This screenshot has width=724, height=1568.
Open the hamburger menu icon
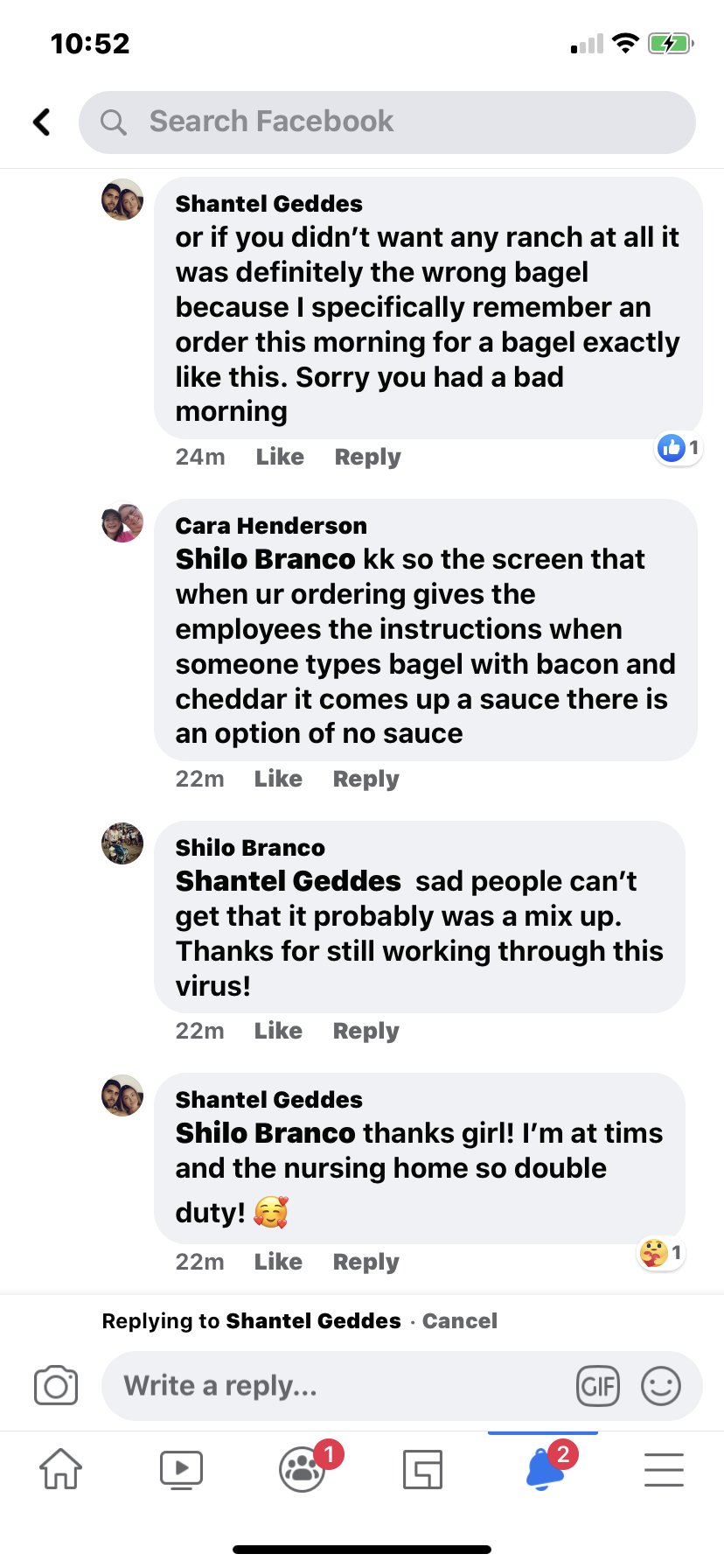click(664, 1469)
